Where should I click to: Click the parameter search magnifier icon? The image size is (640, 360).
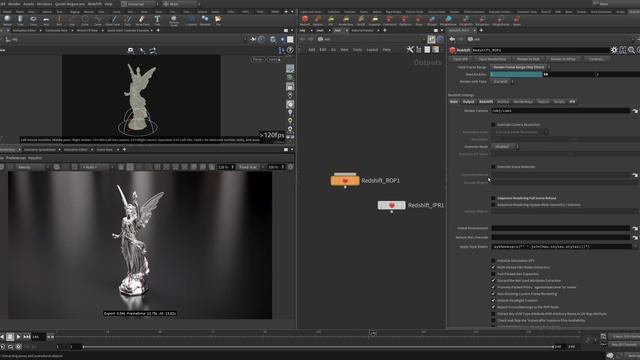tap(631, 50)
